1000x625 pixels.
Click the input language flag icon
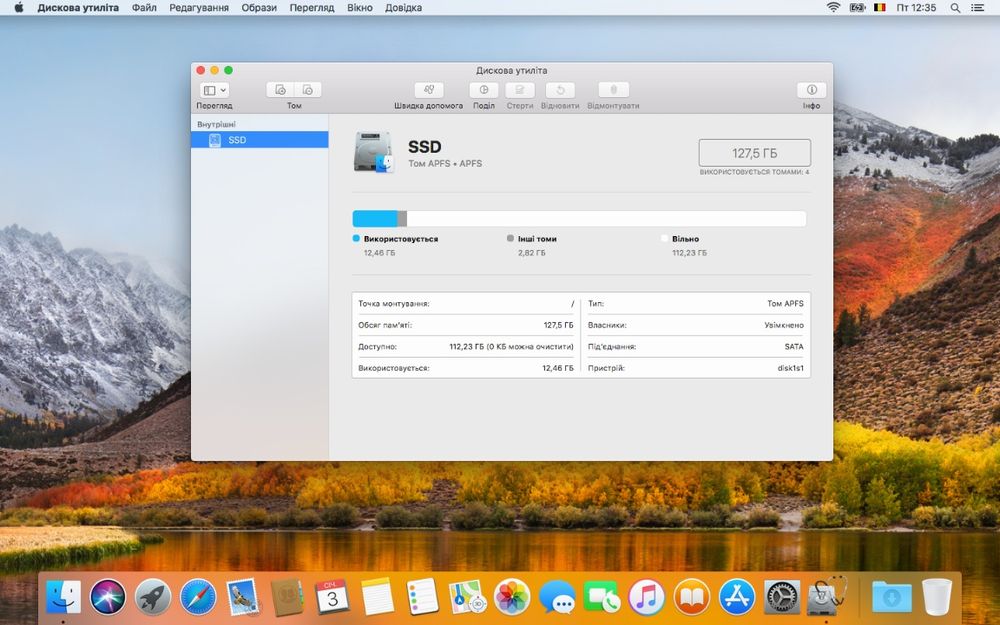[x=880, y=8]
